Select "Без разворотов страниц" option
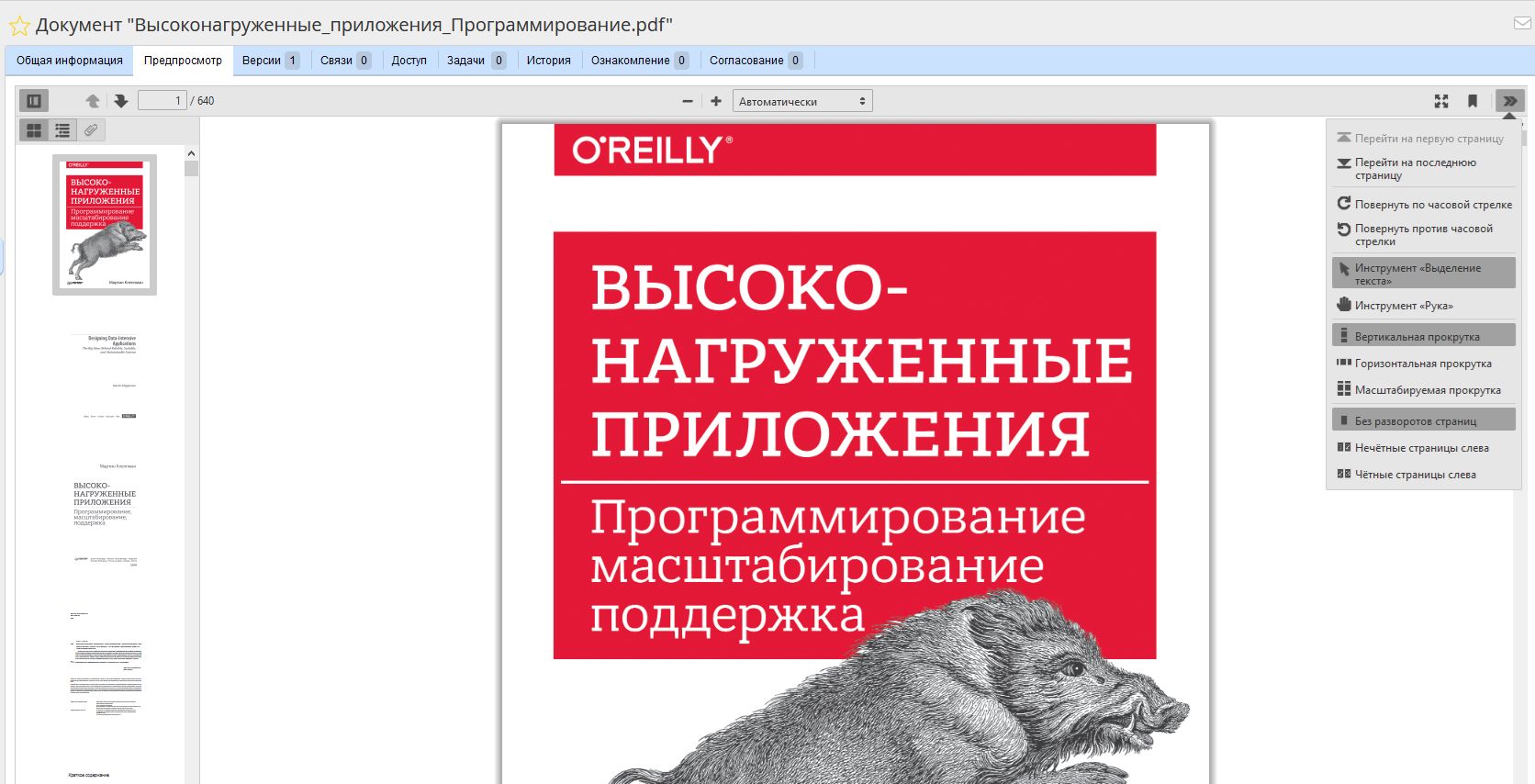1535x784 pixels. tap(1423, 420)
